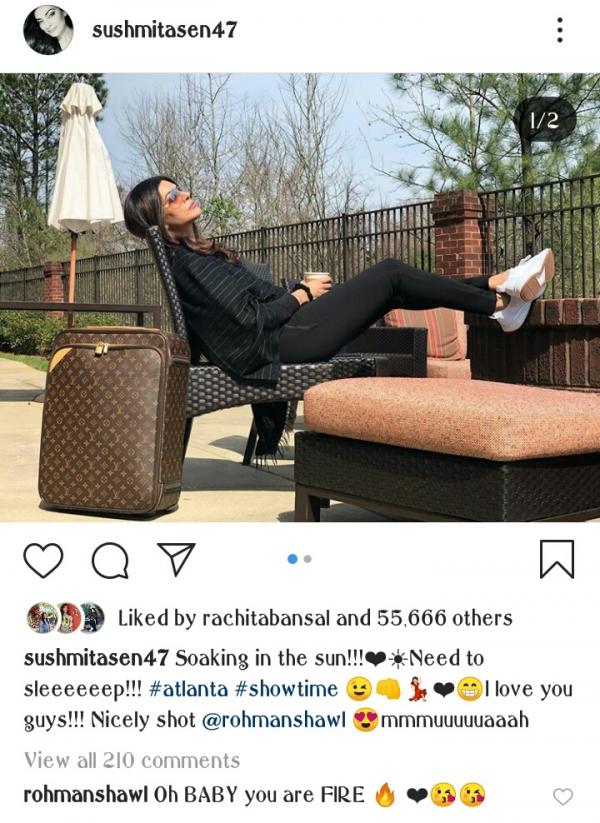Viewport: 600px width, 823px height.
Task: Open the #atlanta hashtag
Action: coord(188,689)
